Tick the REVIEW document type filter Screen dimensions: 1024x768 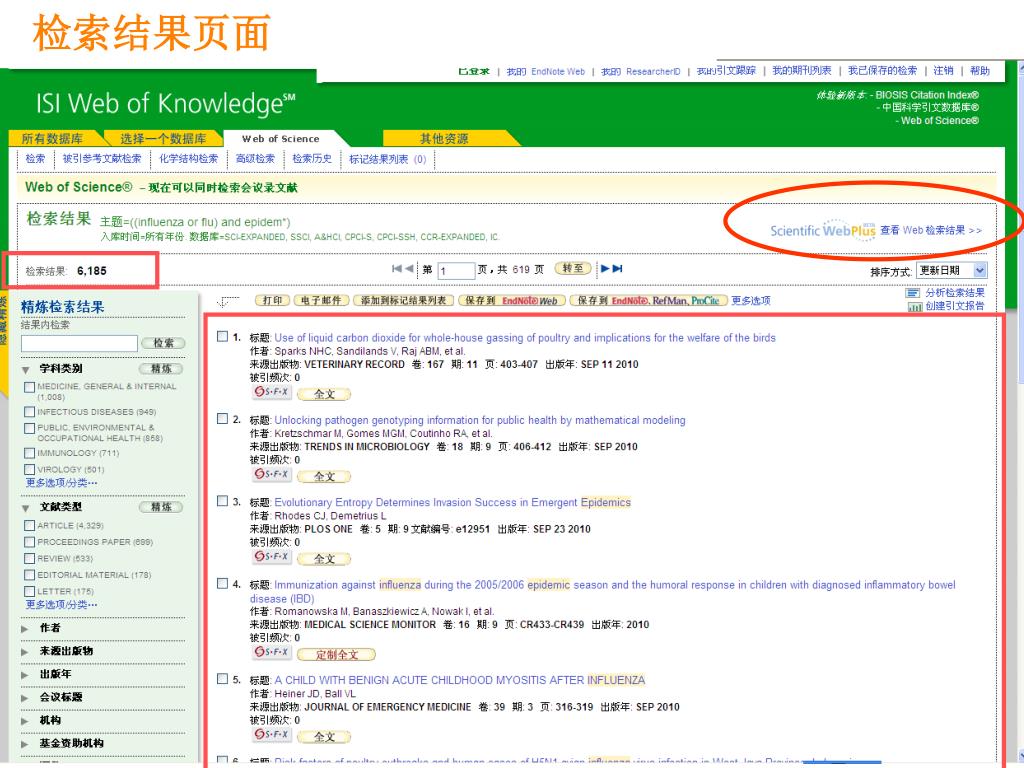[x=29, y=558]
